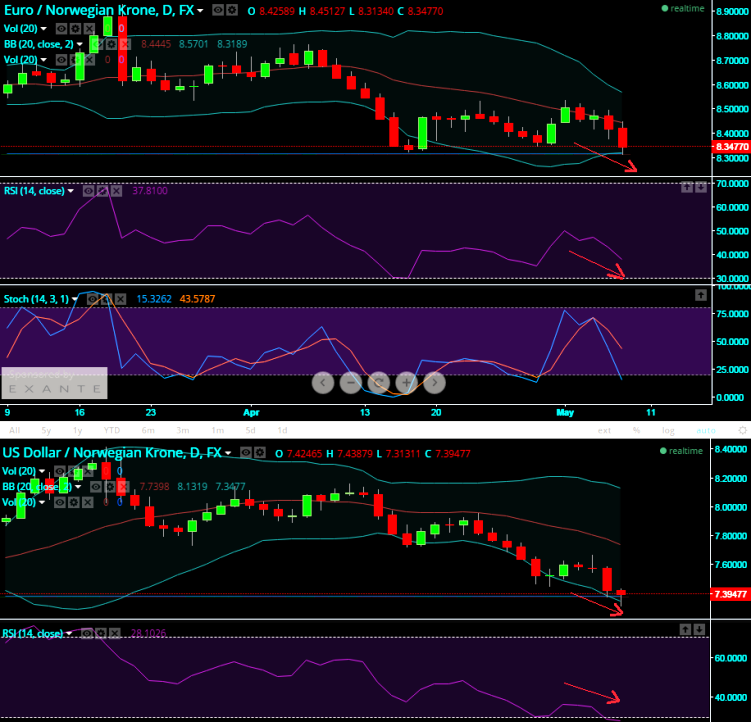
Task: Click the zoom-in plus button
Action: pyautogui.click(x=406, y=382)
